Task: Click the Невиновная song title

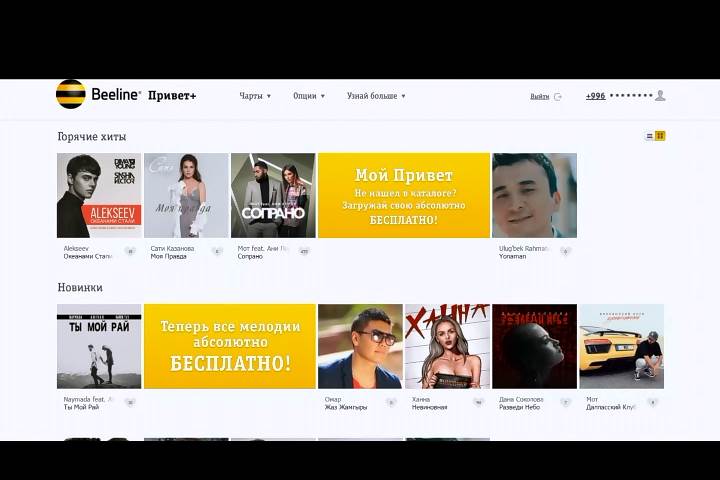Action: (x=429, y=407)
